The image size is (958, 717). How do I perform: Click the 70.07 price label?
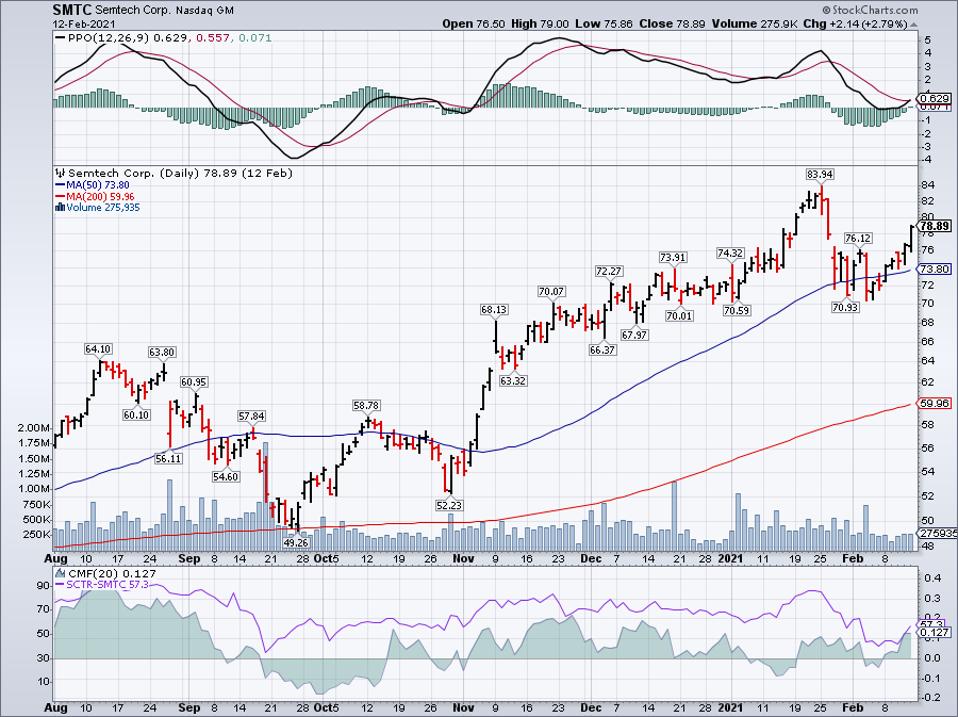click(551, 291)
